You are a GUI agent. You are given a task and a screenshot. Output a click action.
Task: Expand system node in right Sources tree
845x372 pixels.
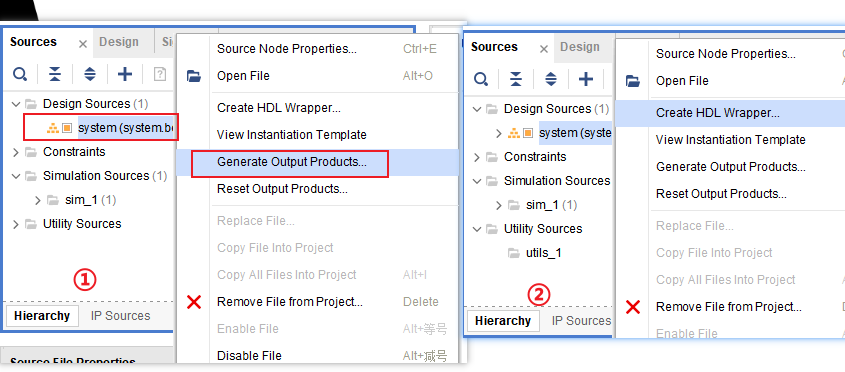coord(498,133)
